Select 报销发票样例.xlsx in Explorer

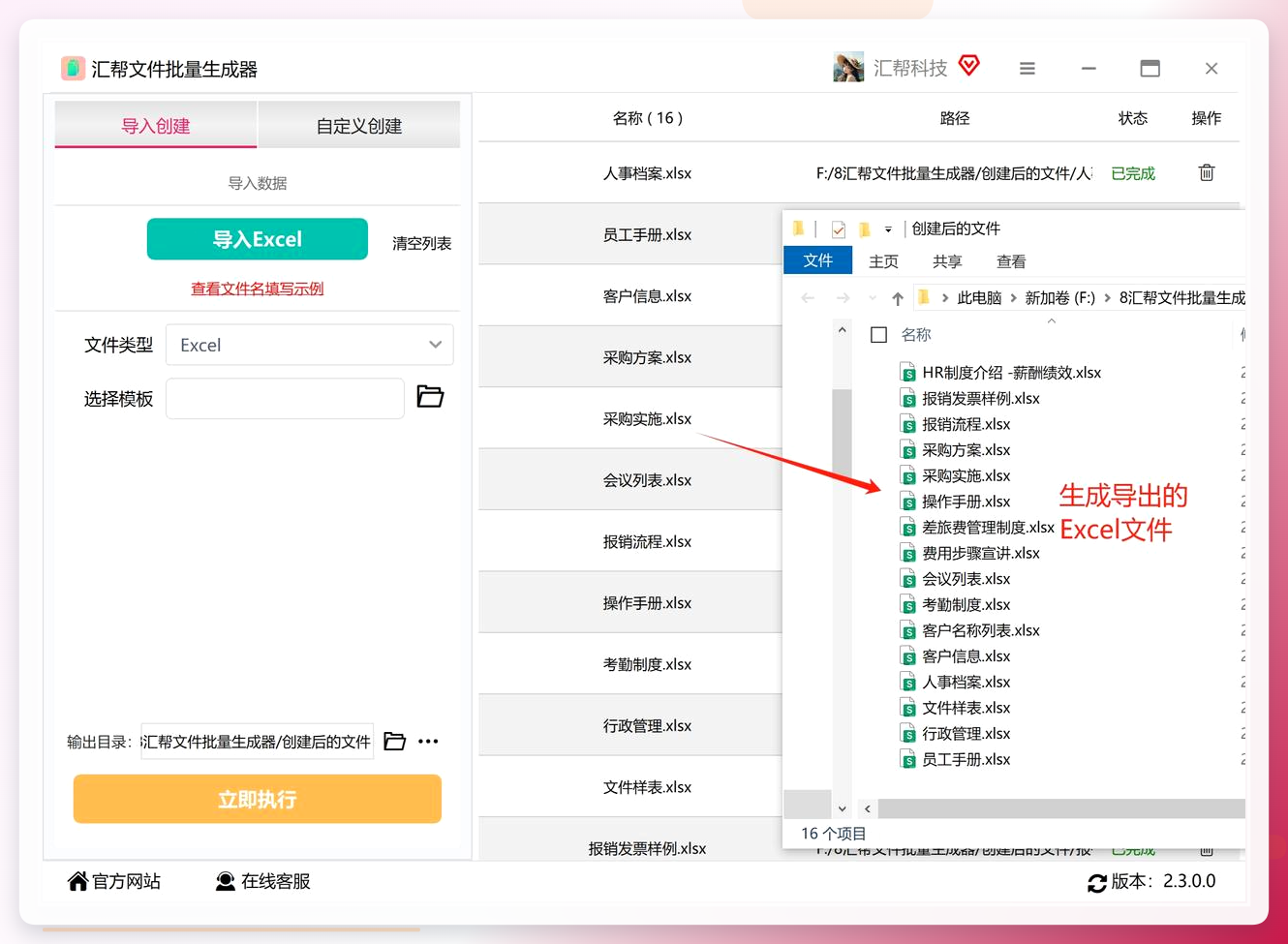(981, 398)
